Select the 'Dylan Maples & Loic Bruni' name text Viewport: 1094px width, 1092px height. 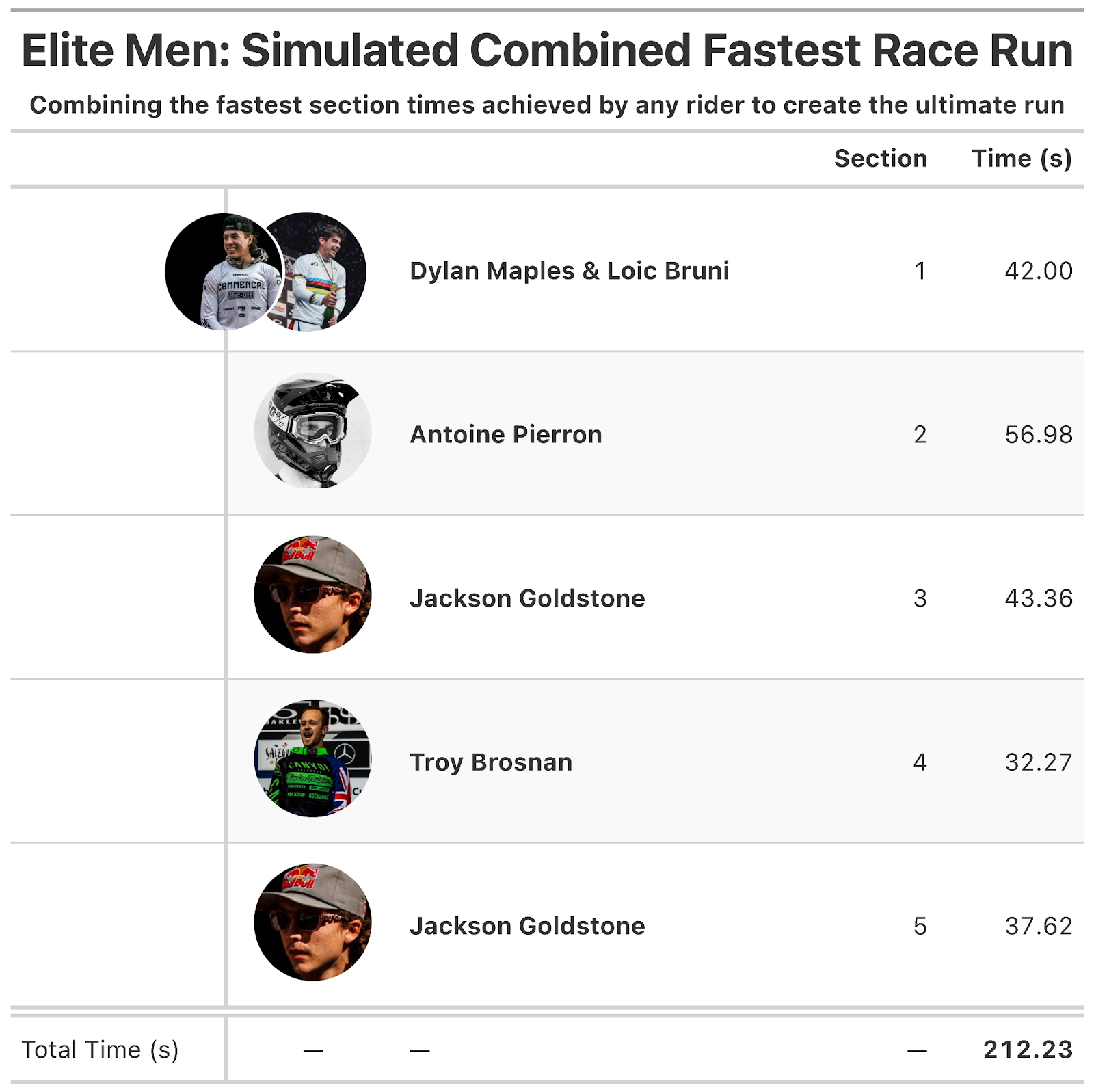pyautogui.click(x=569, y=271)
